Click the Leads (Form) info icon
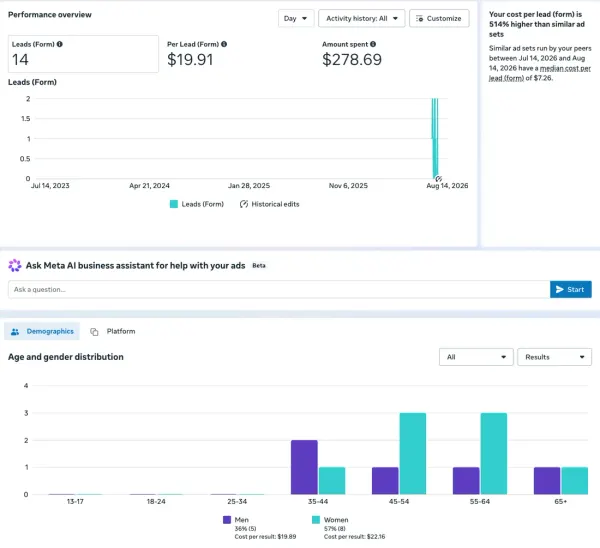The width and height of the screenshot is (600, 548). (60, 44)
